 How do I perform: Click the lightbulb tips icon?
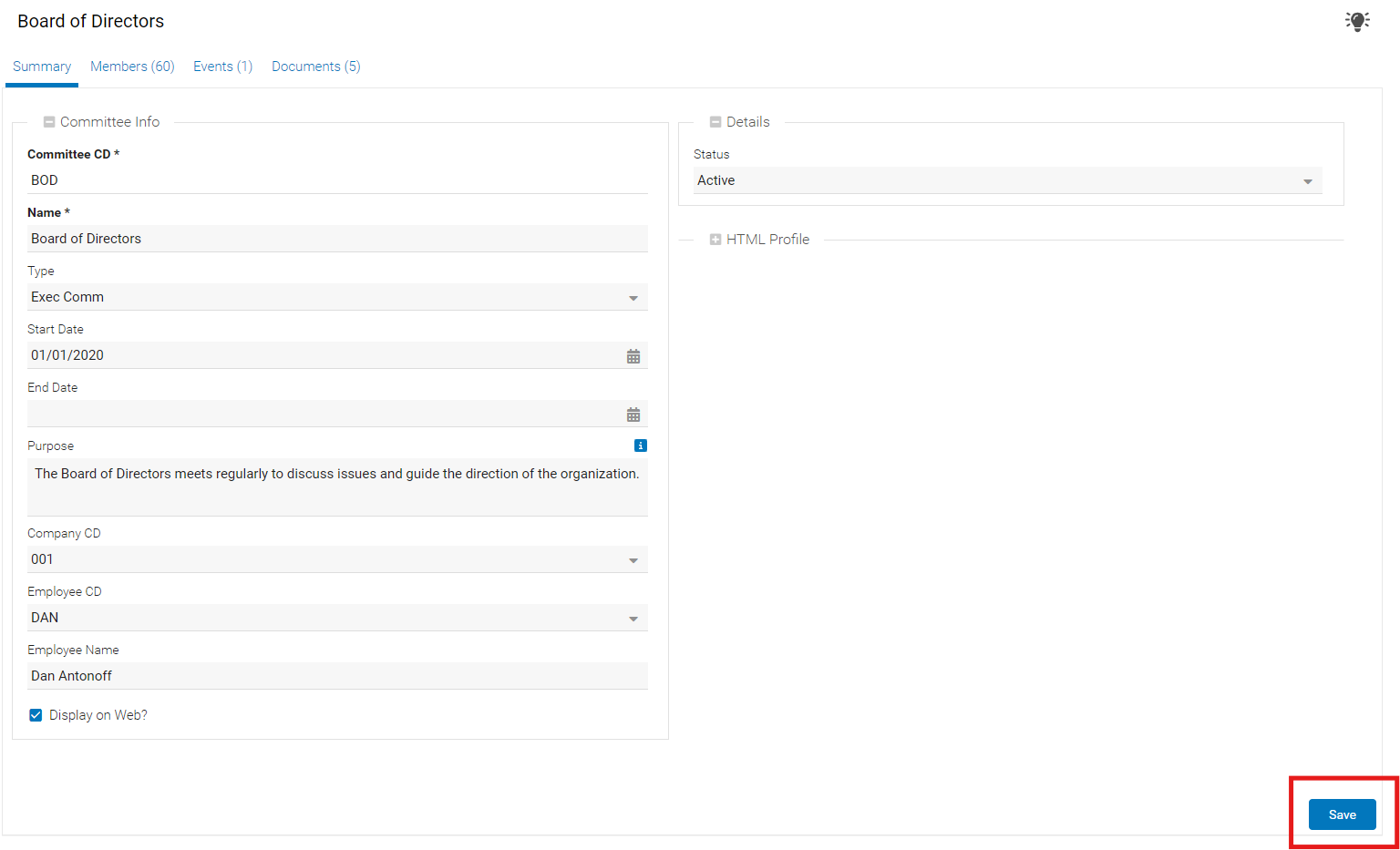(1357, 21)
